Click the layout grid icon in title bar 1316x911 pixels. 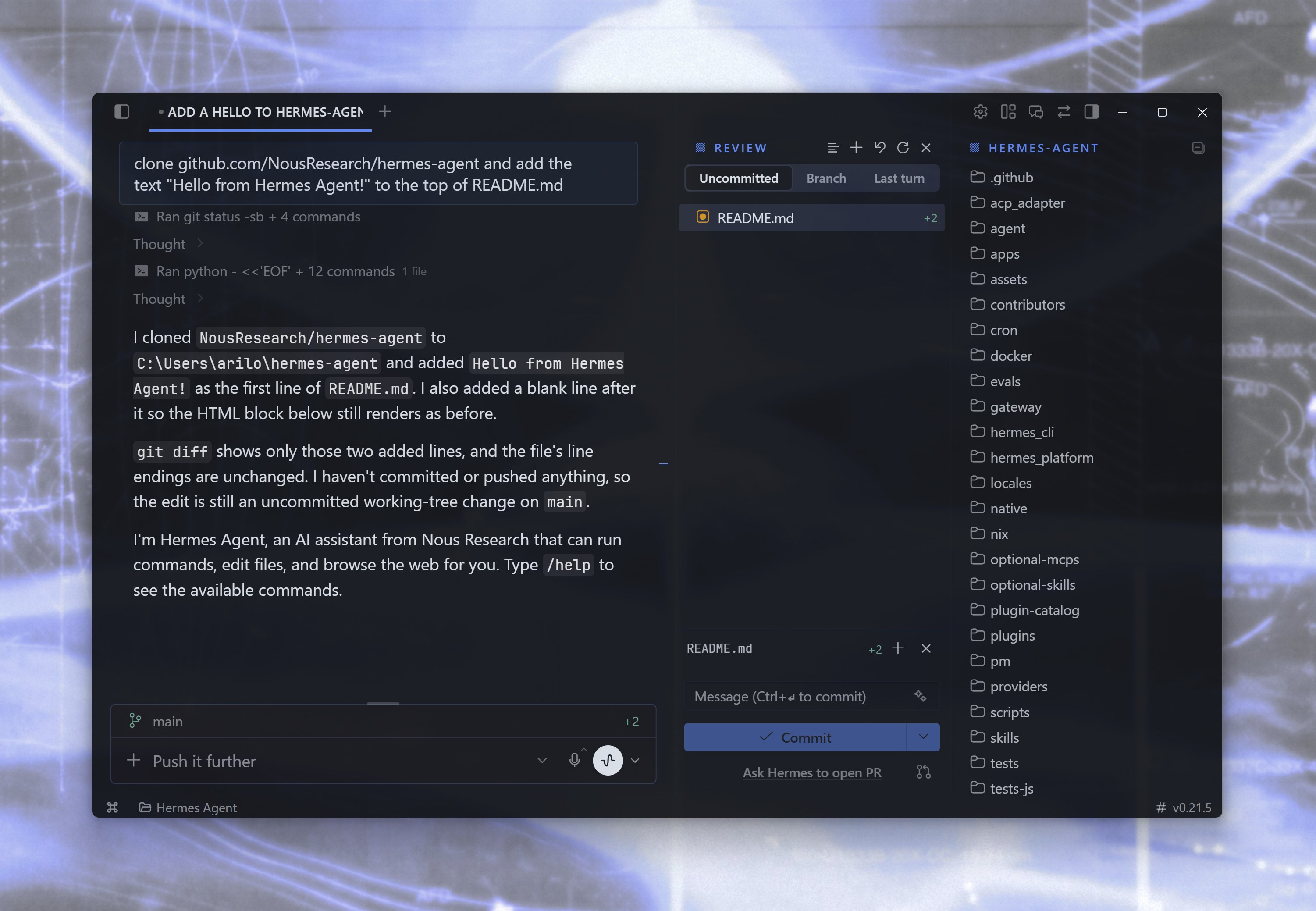[1008, 112]
